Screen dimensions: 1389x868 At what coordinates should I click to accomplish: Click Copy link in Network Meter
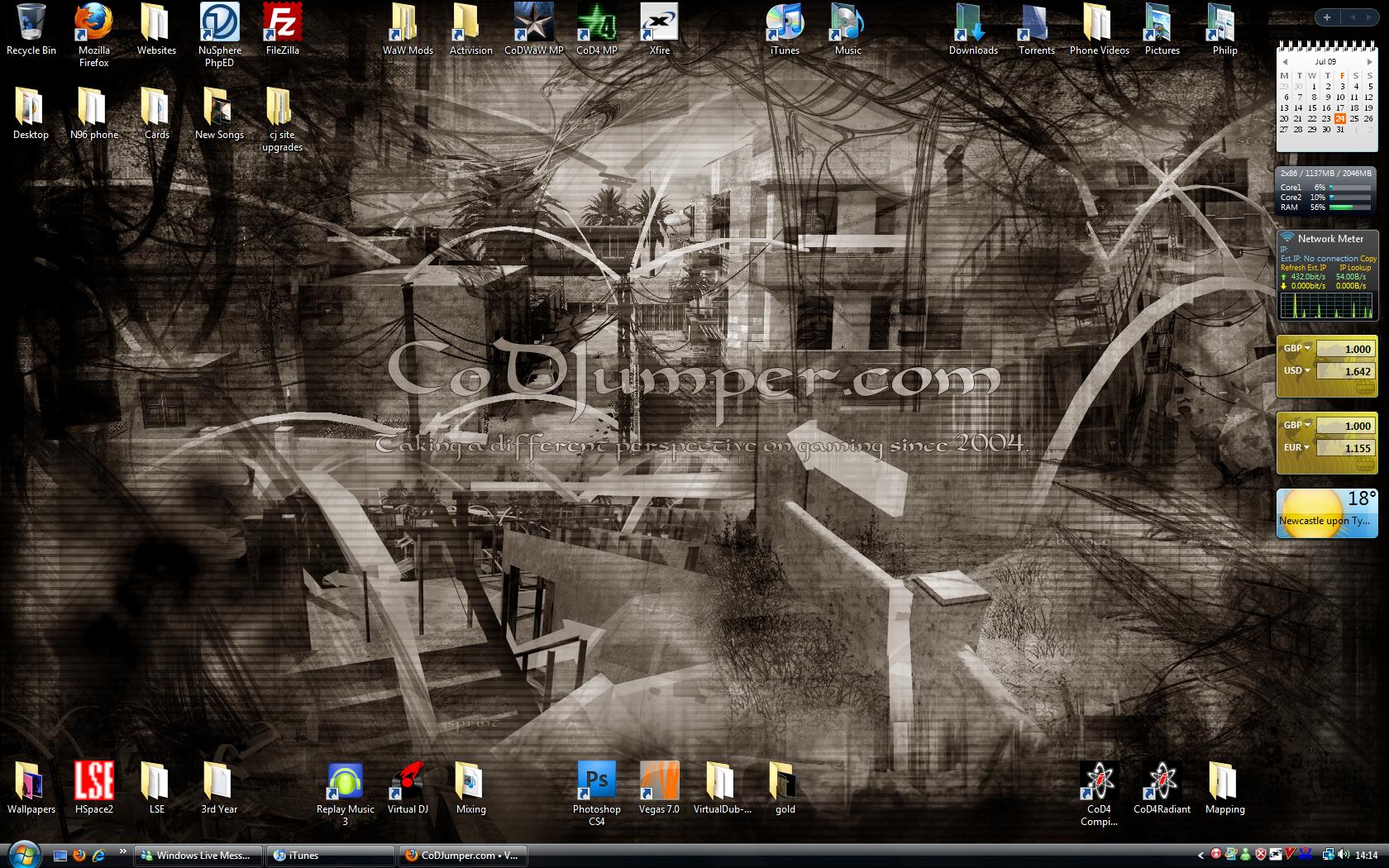pyautogui.click(x=1368, y=259)
